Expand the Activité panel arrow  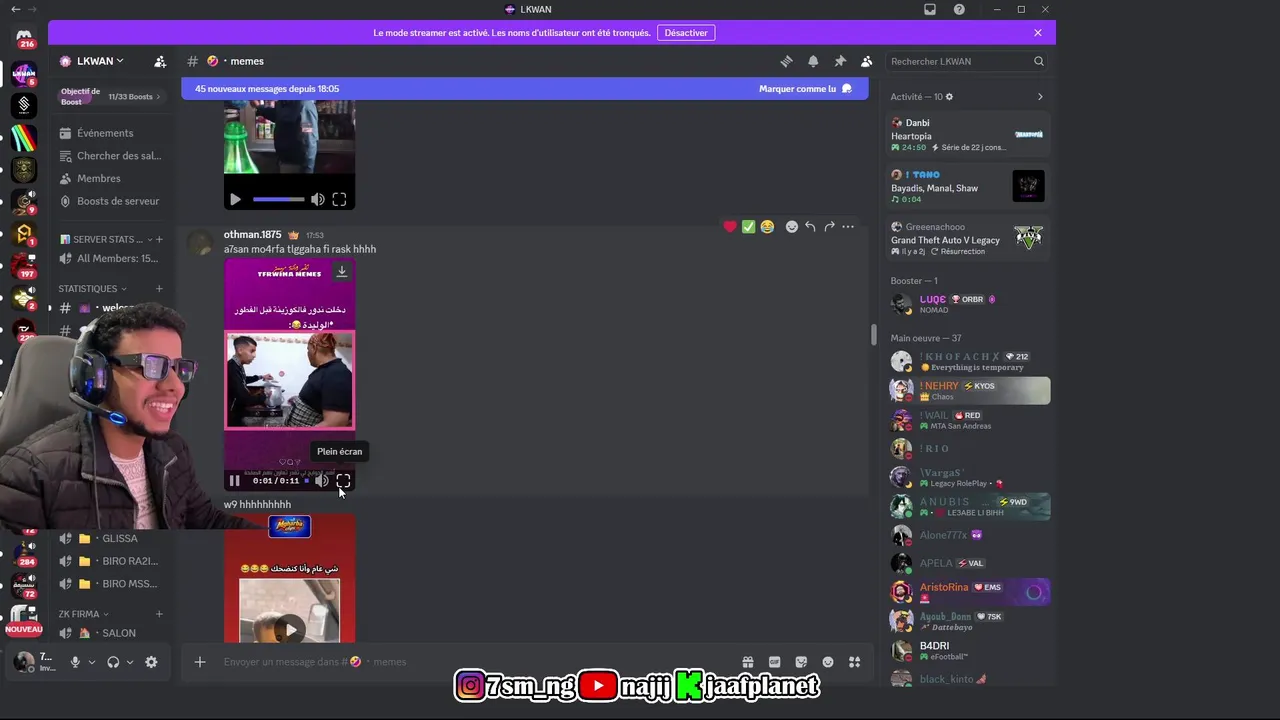1040,97
